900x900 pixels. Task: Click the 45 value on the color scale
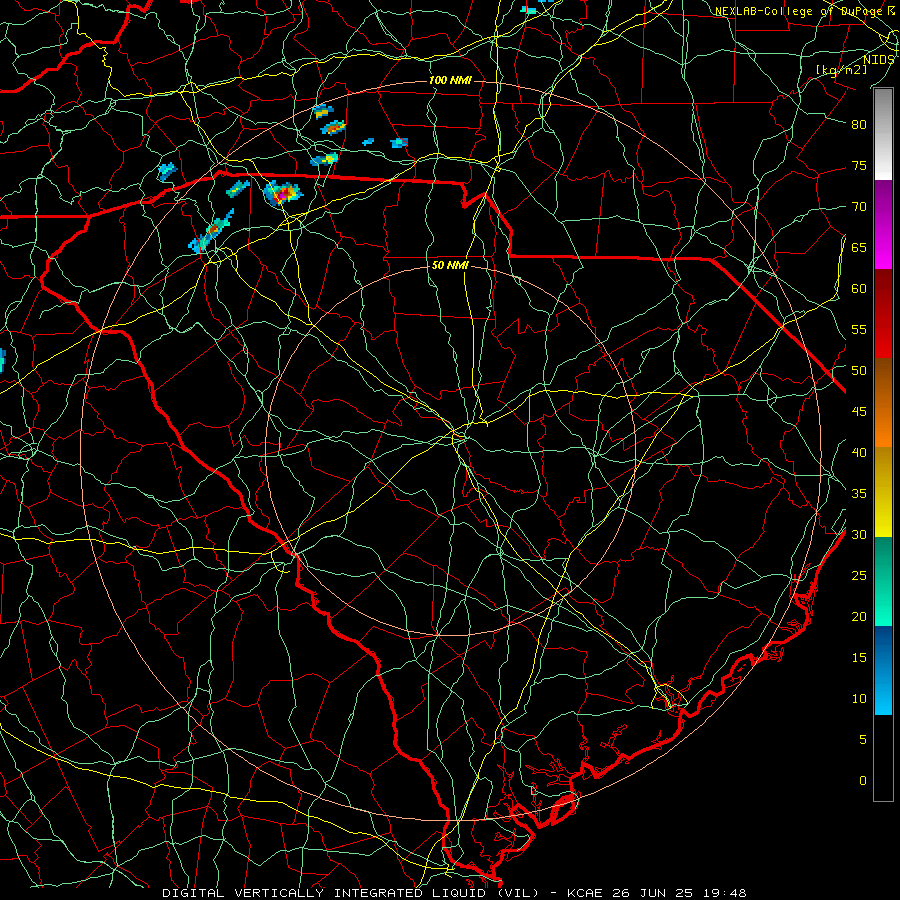click(x=859, y=412)
